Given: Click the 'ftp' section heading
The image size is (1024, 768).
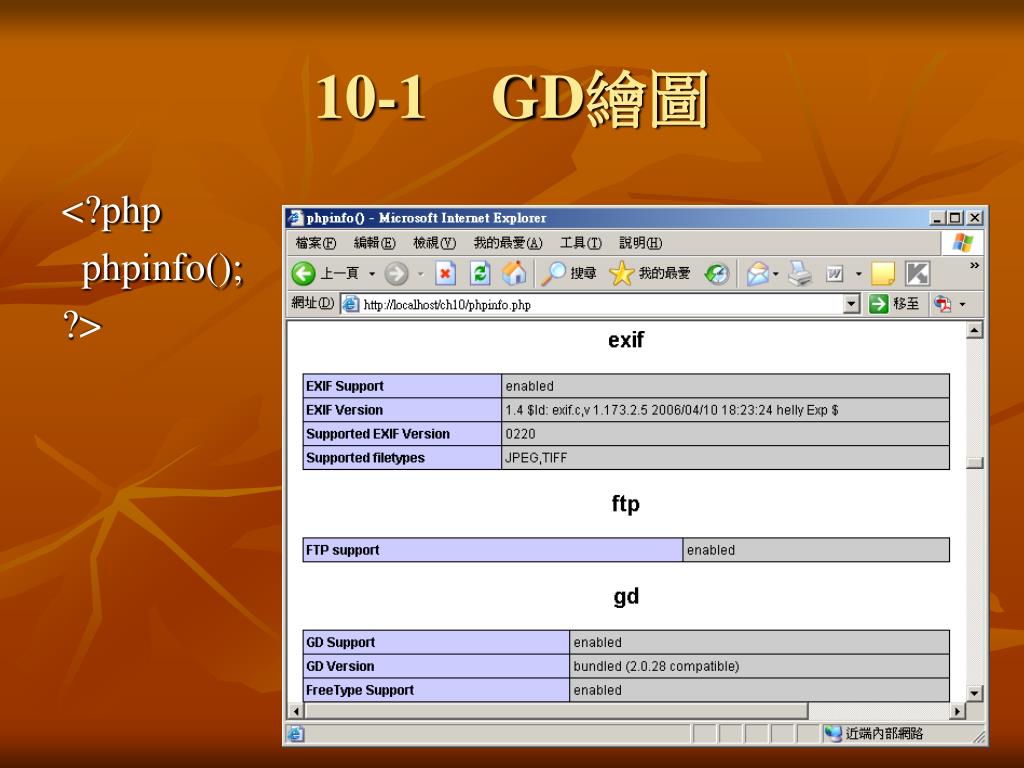Looking at the screenshot, I should pos(626,504).
